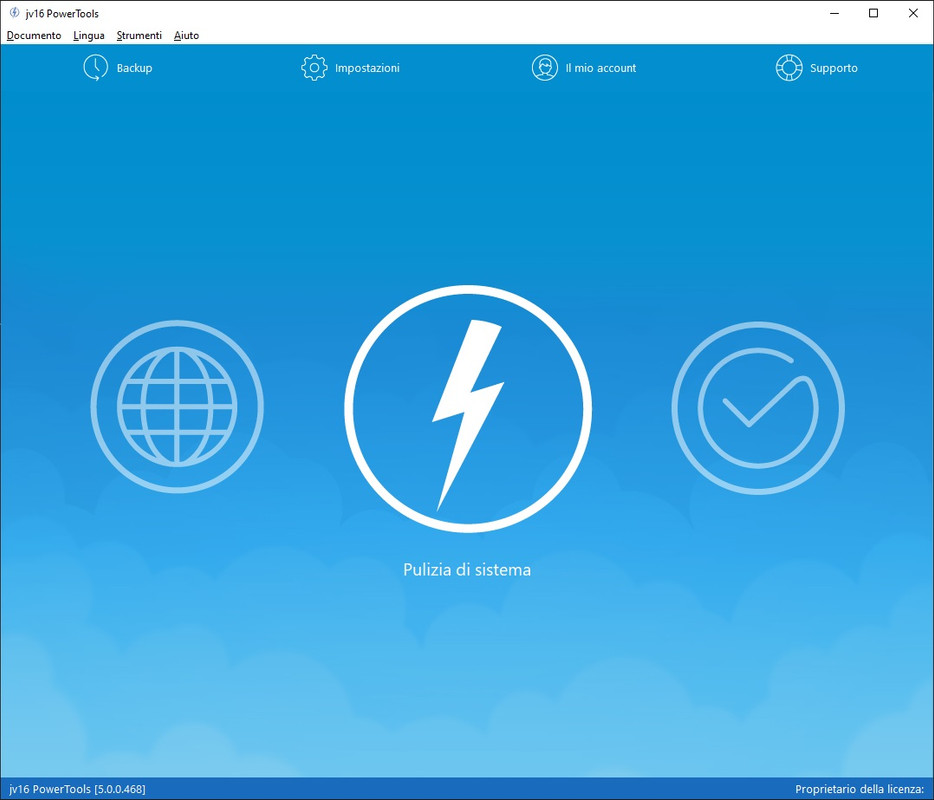
Task: Click the Supporto lifebuoy icon
Action: coord(789,68)
